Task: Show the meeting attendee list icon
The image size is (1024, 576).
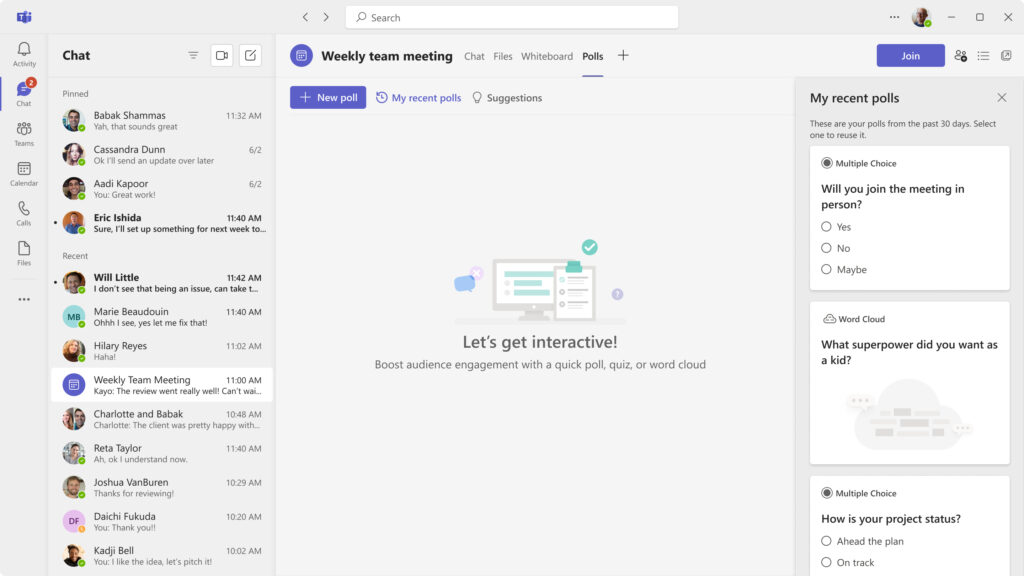Action: (959, 56)
